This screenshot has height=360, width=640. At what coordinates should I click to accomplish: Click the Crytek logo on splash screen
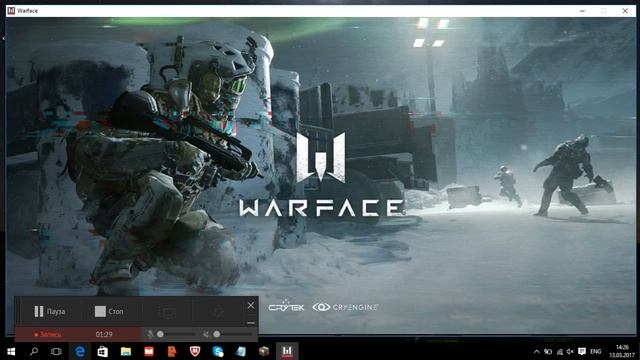(286, 306)
